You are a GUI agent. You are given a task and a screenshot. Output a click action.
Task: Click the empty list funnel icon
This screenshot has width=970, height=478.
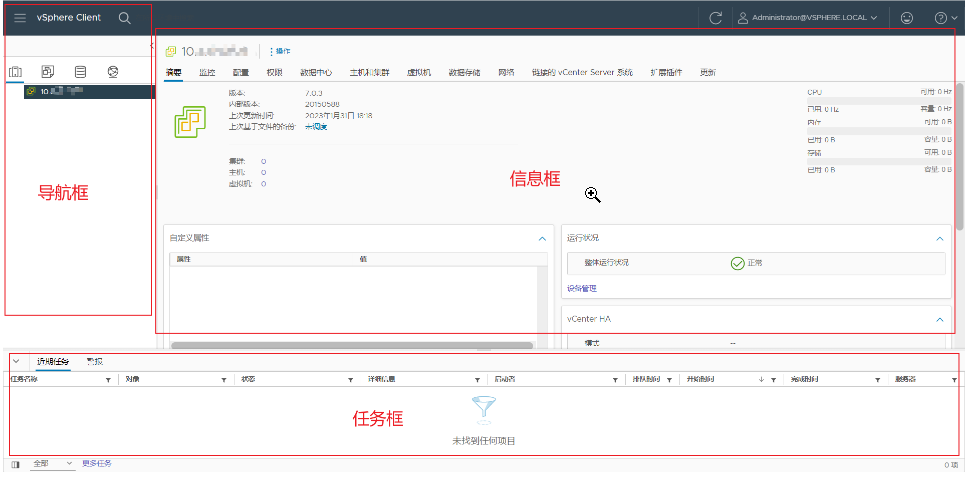[x=484, y=410]
